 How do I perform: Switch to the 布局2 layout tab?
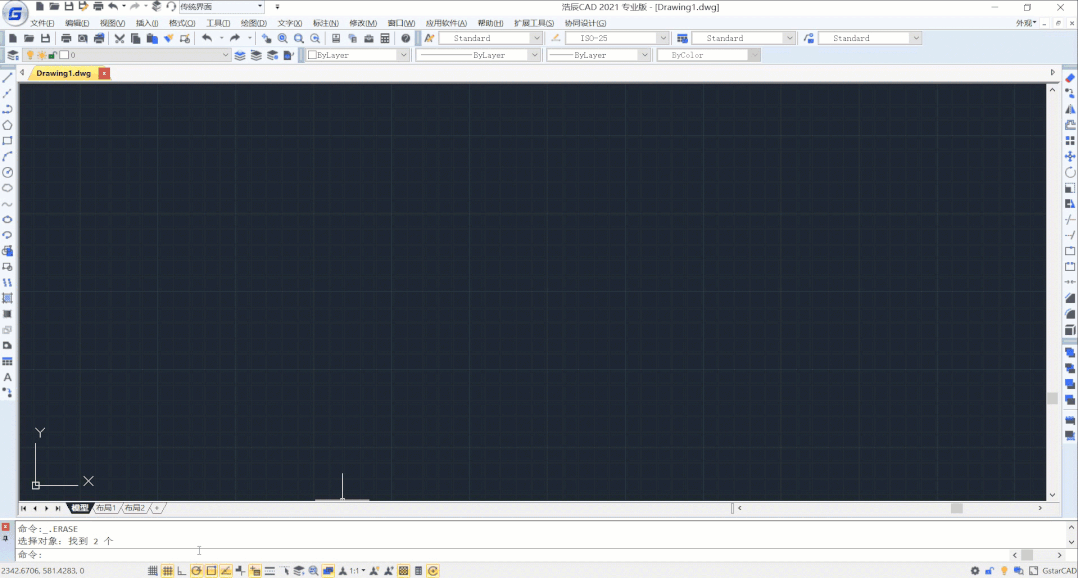pos(135,508)
